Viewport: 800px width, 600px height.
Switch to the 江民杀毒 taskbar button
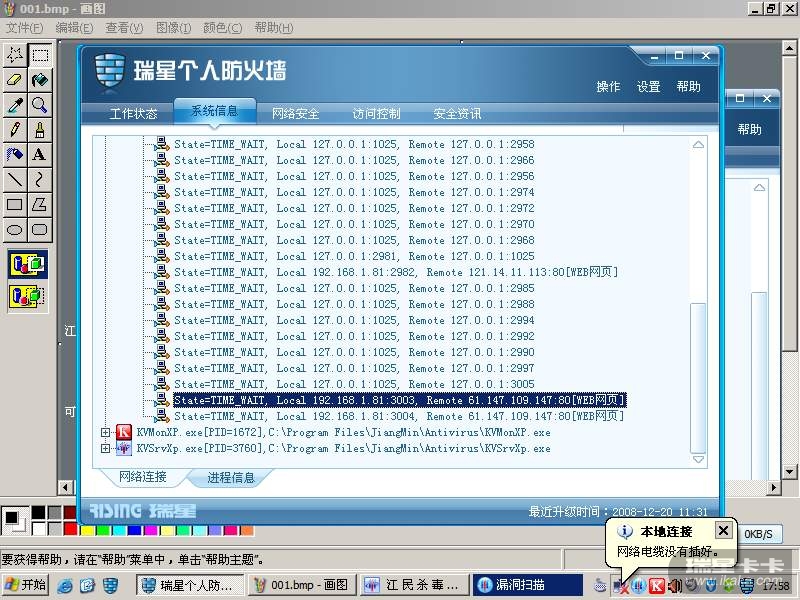pyautogui.click(x=414, y=585)
